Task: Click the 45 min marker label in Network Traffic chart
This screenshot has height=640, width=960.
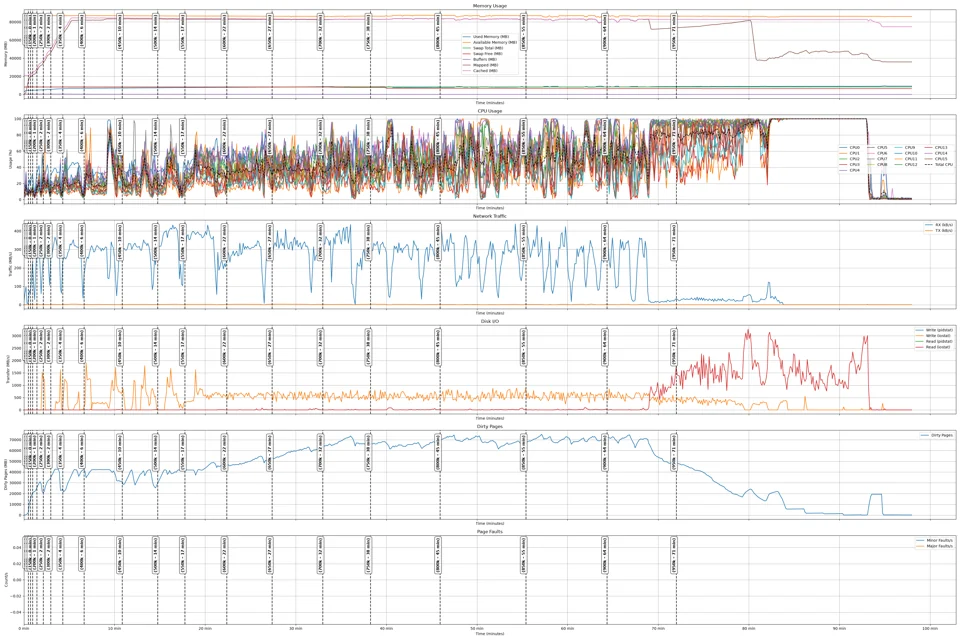Action: click(438, 241)
